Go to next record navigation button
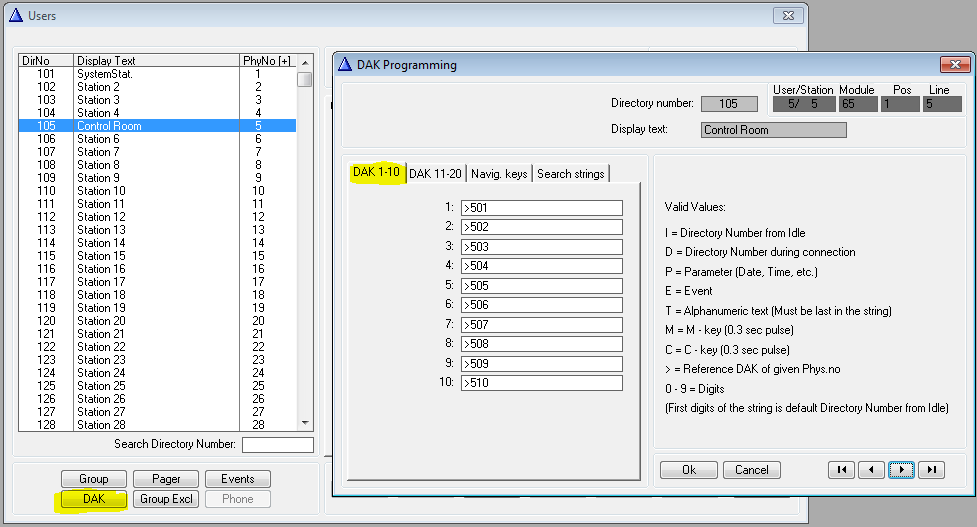977x527 pixels. 901,470
